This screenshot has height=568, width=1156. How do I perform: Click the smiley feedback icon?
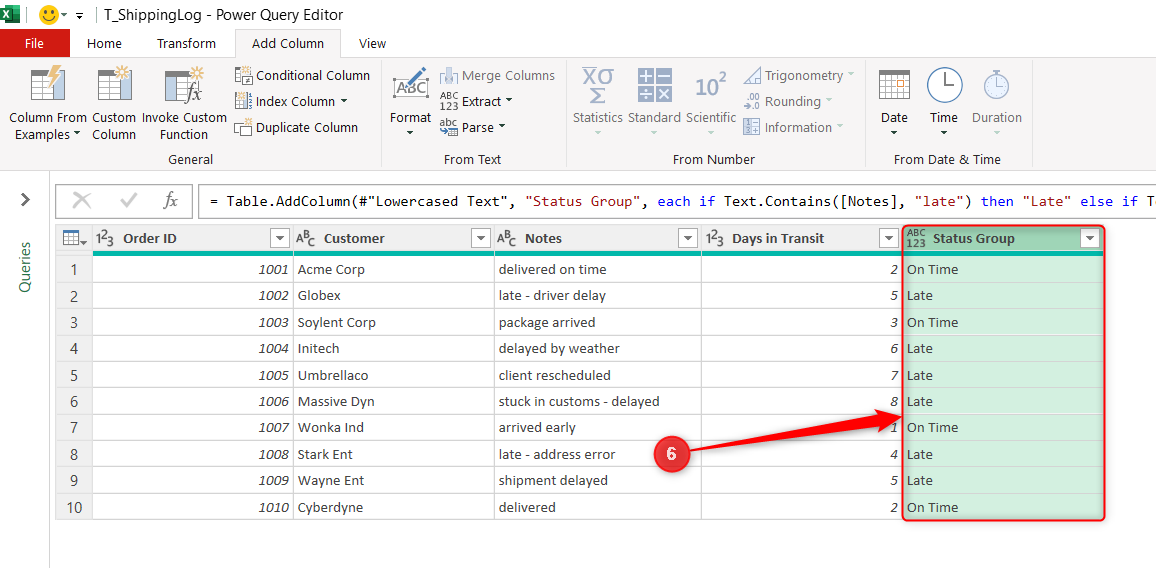pos(49,15)
